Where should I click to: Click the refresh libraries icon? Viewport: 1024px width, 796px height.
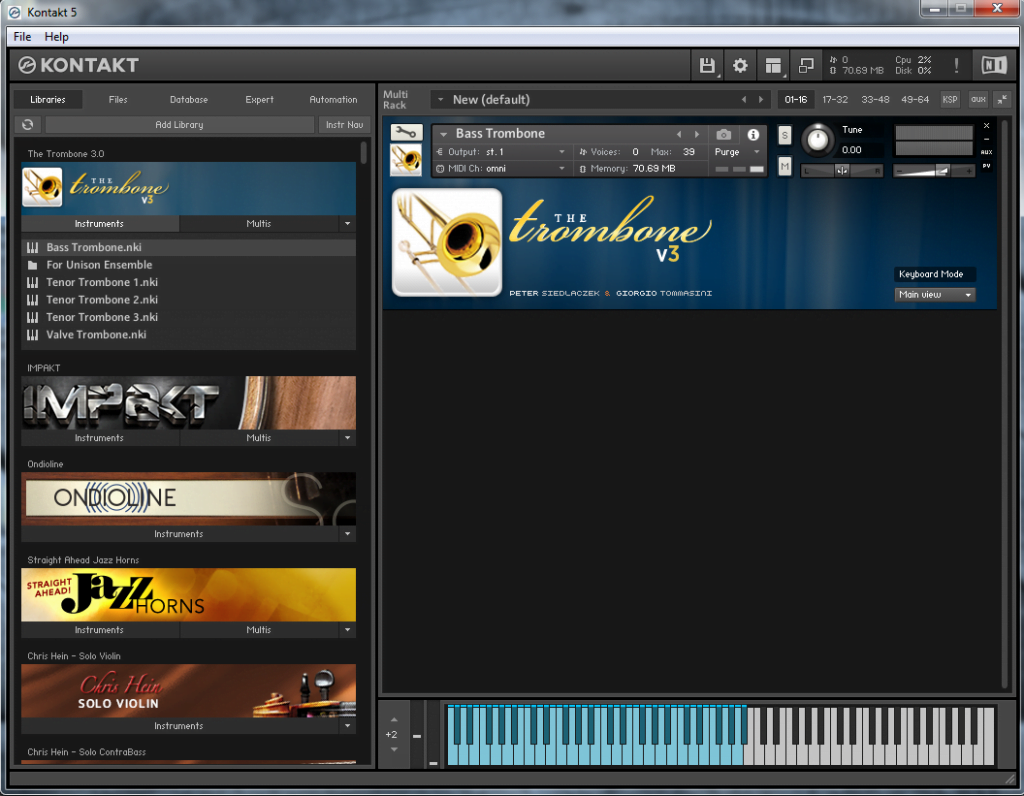tap(27, 124)
